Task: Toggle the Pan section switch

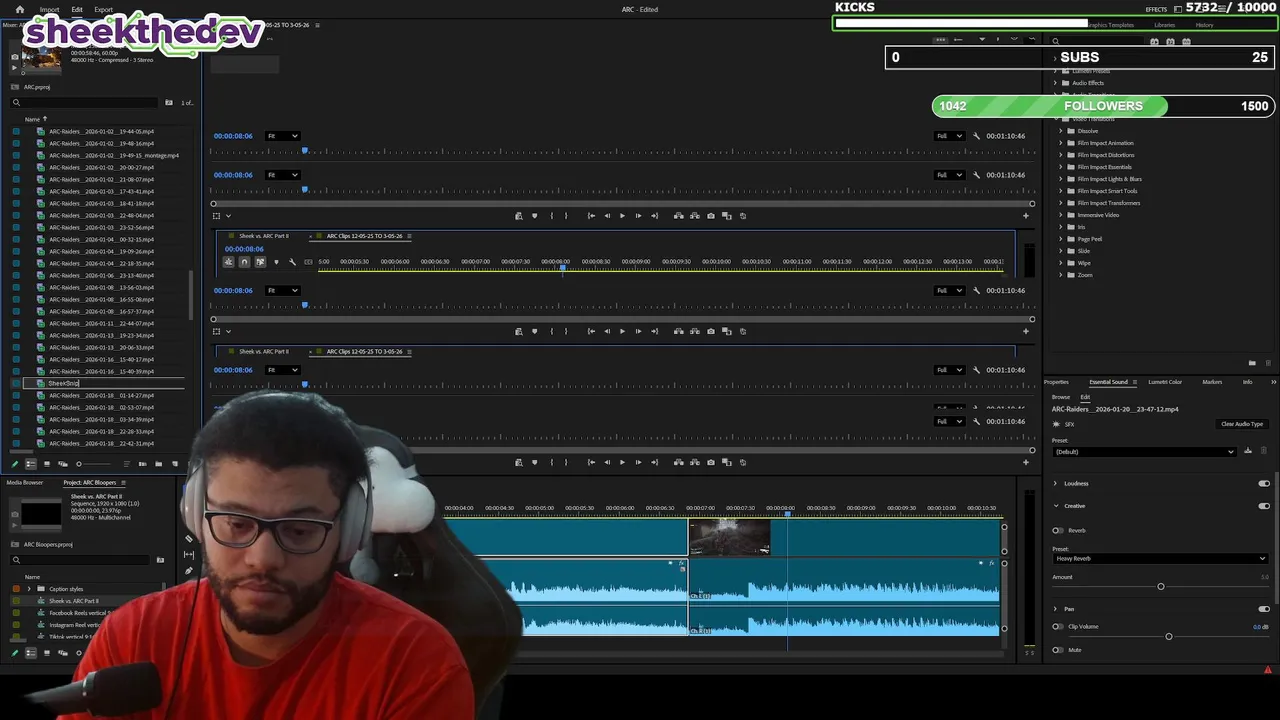Action: [1264, 609]
